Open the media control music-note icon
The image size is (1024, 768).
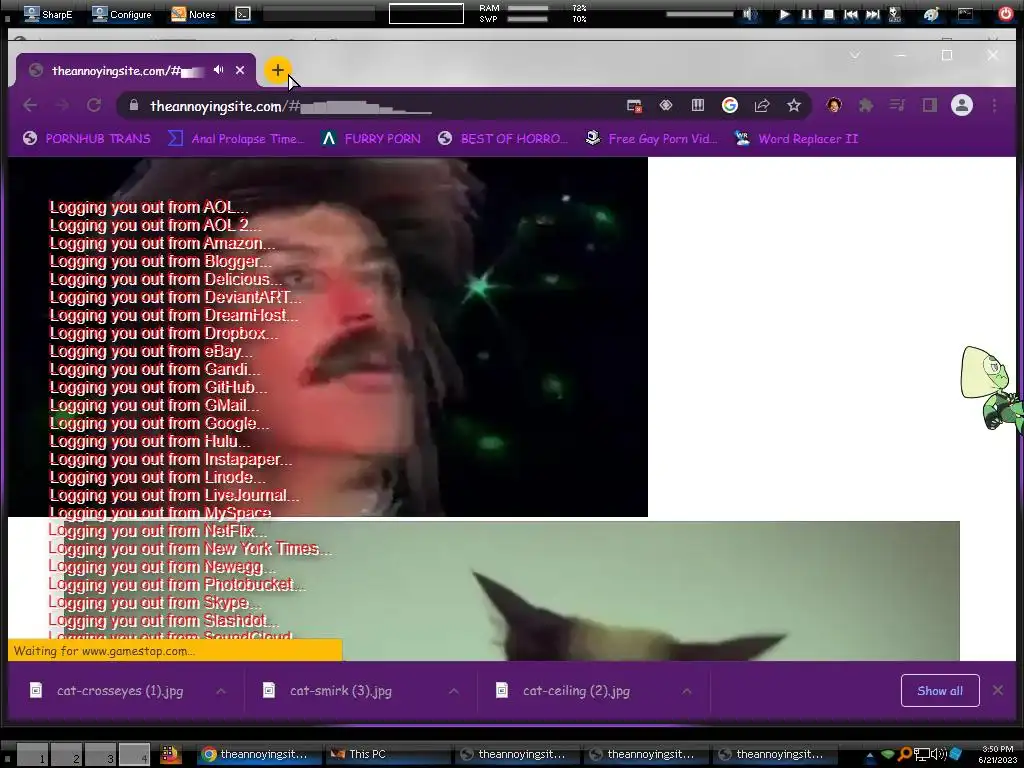coord(898,105)
